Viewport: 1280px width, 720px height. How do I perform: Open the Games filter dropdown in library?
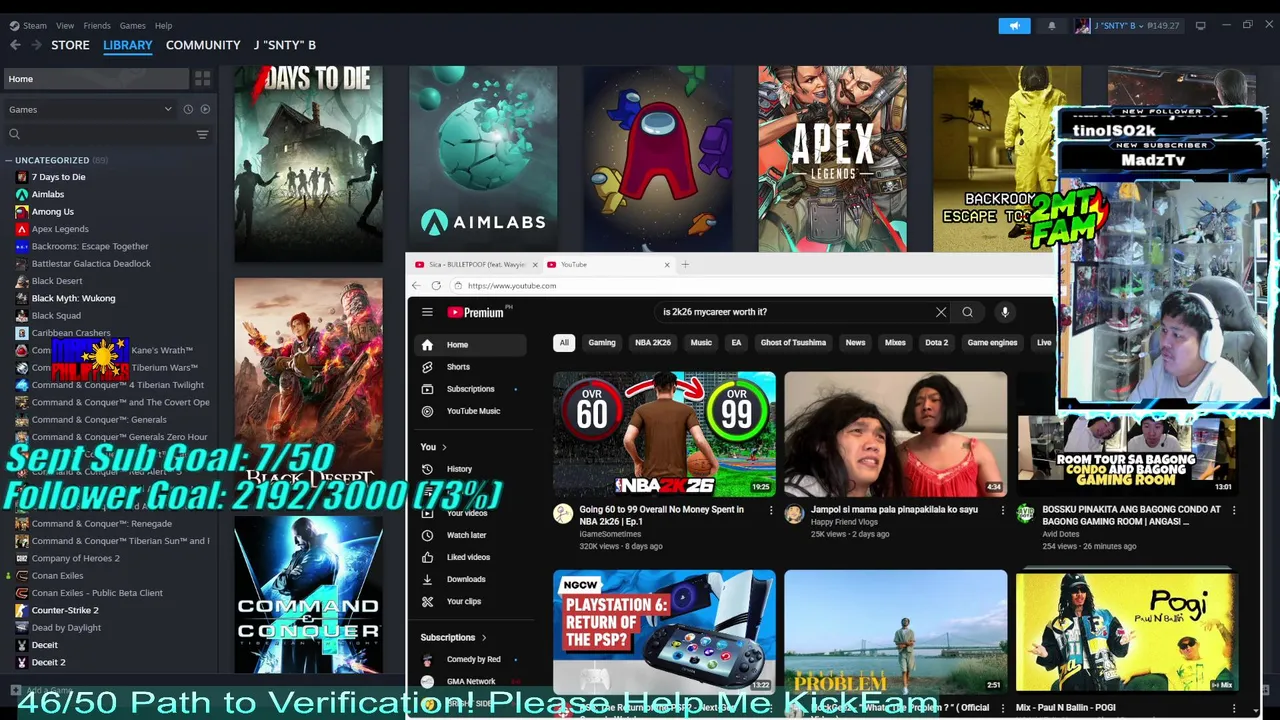(90, 109)
